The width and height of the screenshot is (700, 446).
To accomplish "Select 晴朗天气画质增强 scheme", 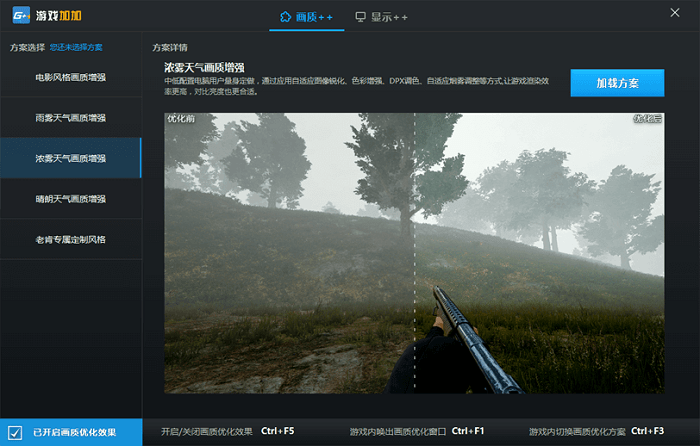I will tap(71, 199).
